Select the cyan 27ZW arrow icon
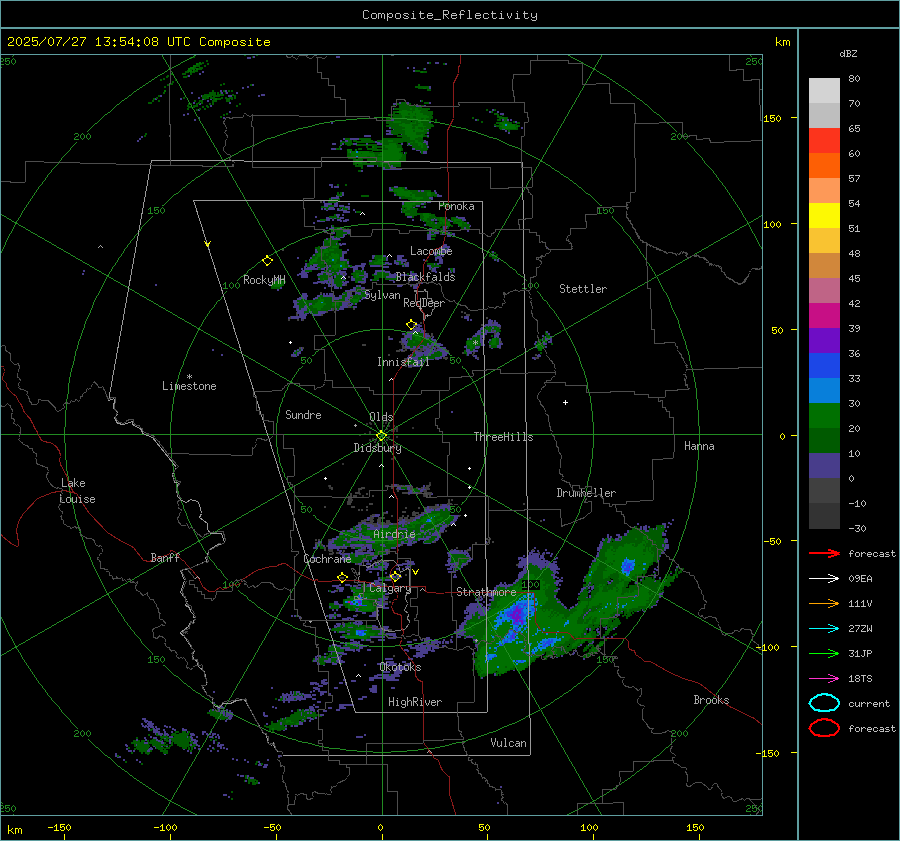This screenshot has height=841, width=900. click(824, 629)
